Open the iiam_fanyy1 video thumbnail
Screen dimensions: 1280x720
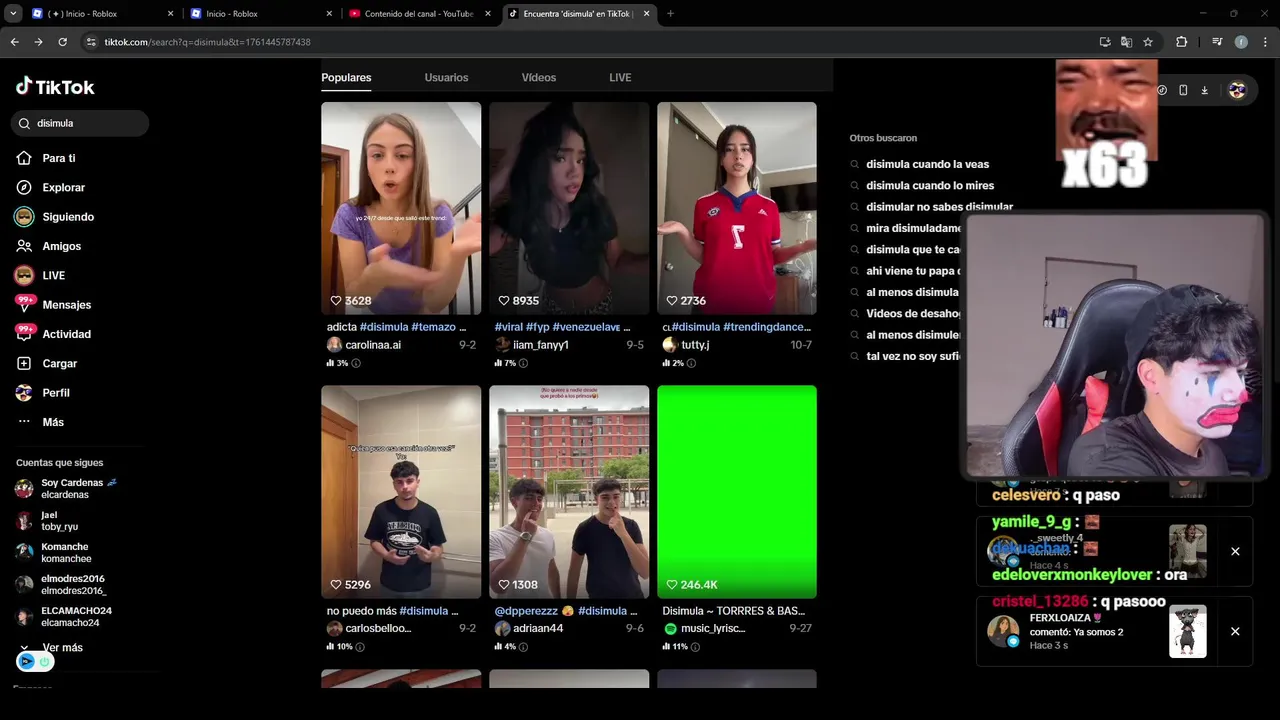point(569,208)
